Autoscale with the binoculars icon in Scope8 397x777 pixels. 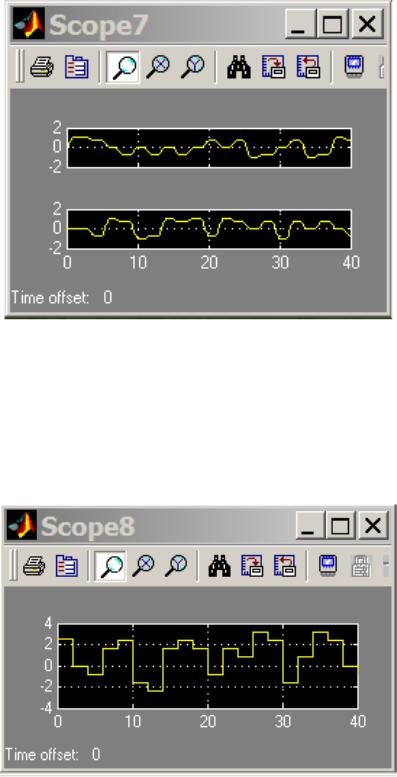220,566
